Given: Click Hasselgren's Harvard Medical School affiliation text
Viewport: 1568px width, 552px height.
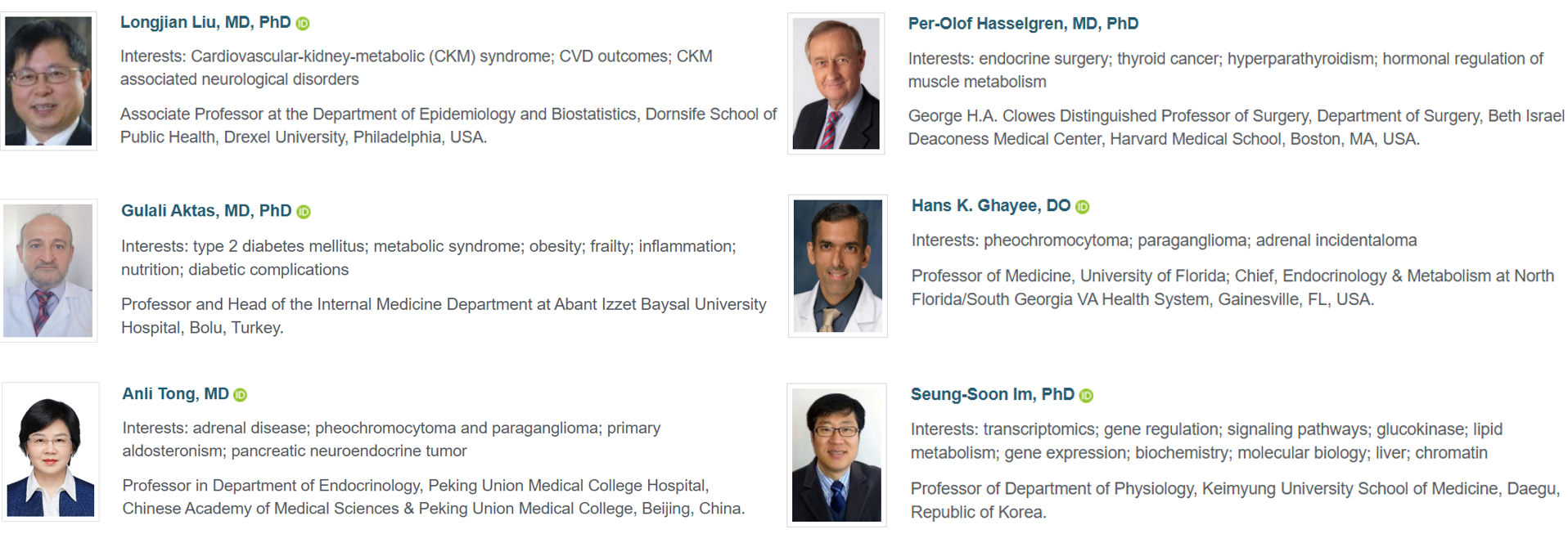Looking at the screenshot, I should 1236,128.
